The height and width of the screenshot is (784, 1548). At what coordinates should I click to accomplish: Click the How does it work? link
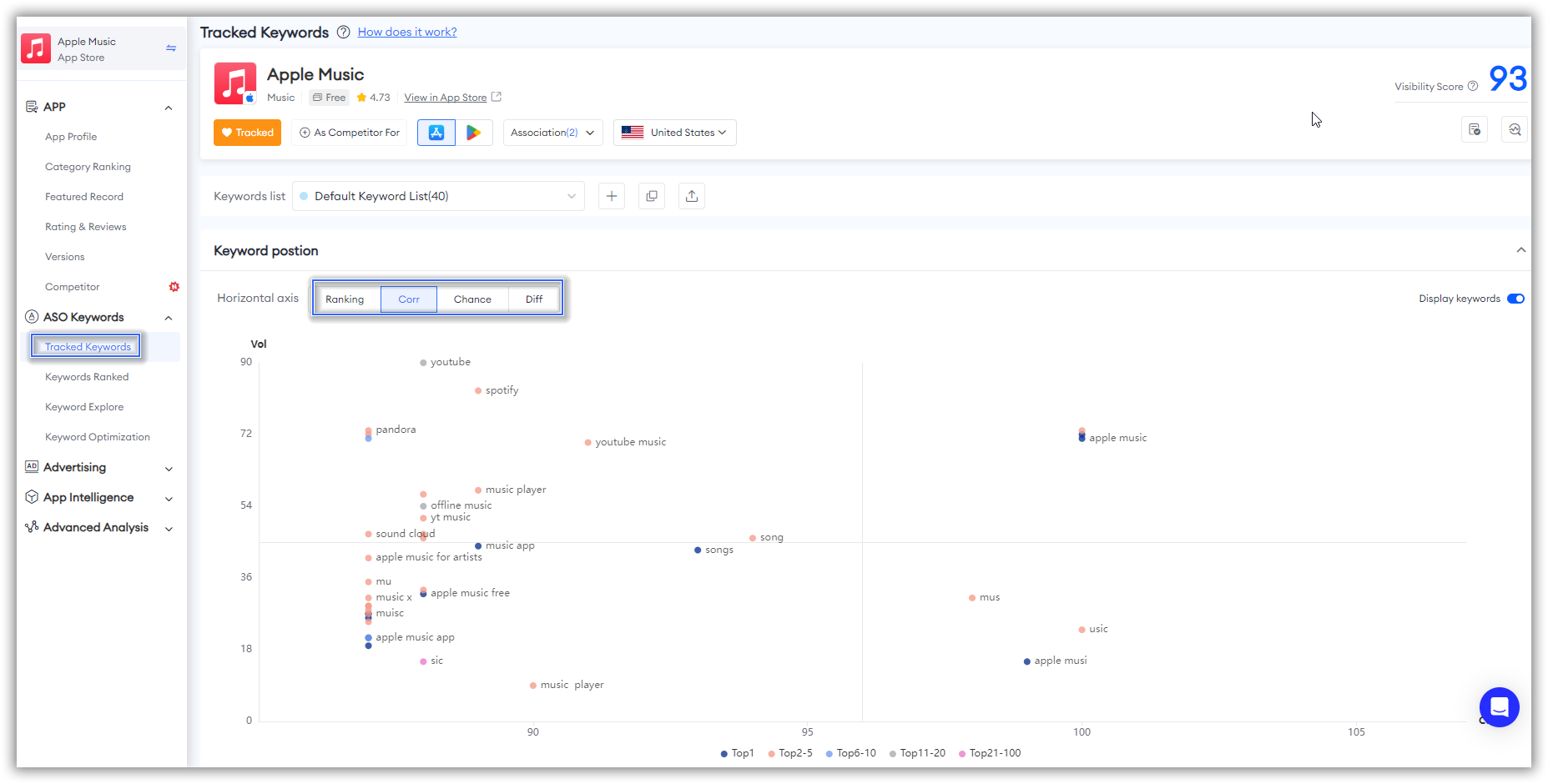pyautogui.click(x=407, y=32)
